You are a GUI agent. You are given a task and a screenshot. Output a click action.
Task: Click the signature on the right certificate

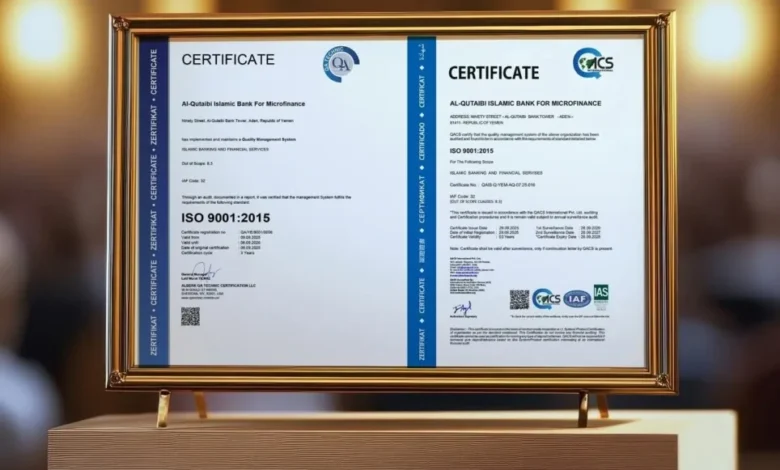point(463,309)
